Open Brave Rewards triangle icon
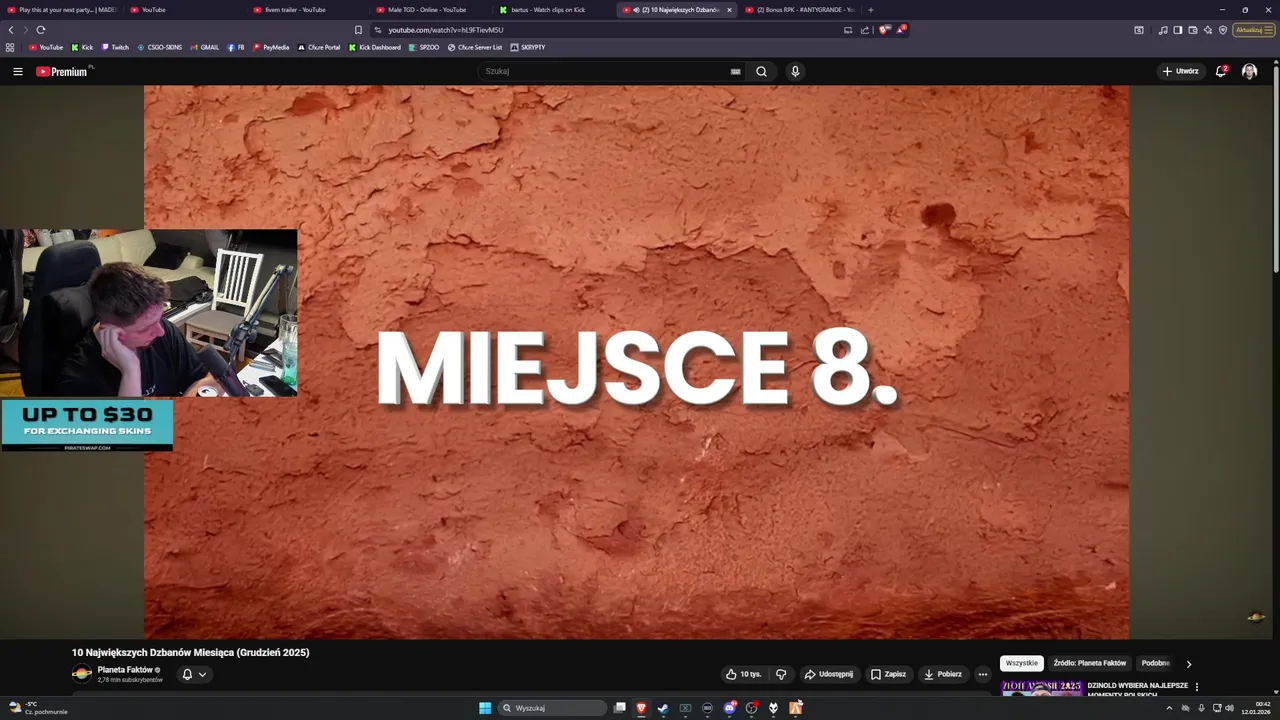Image resolution: width=1280 pixels, height=720 pixels. click(x=900, y=30)
